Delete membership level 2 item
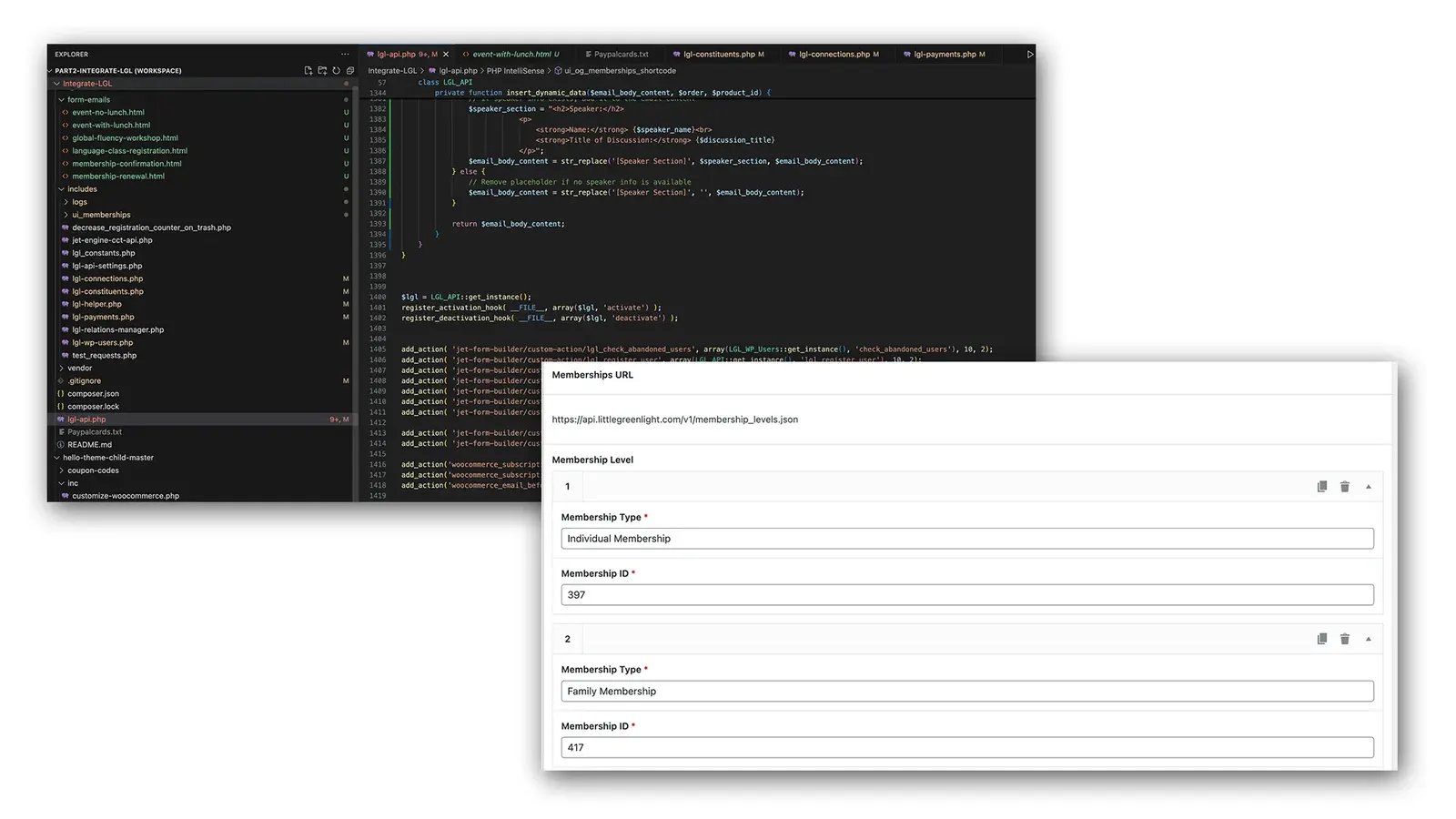The image size is (1456, 819). pos(1345,639)
